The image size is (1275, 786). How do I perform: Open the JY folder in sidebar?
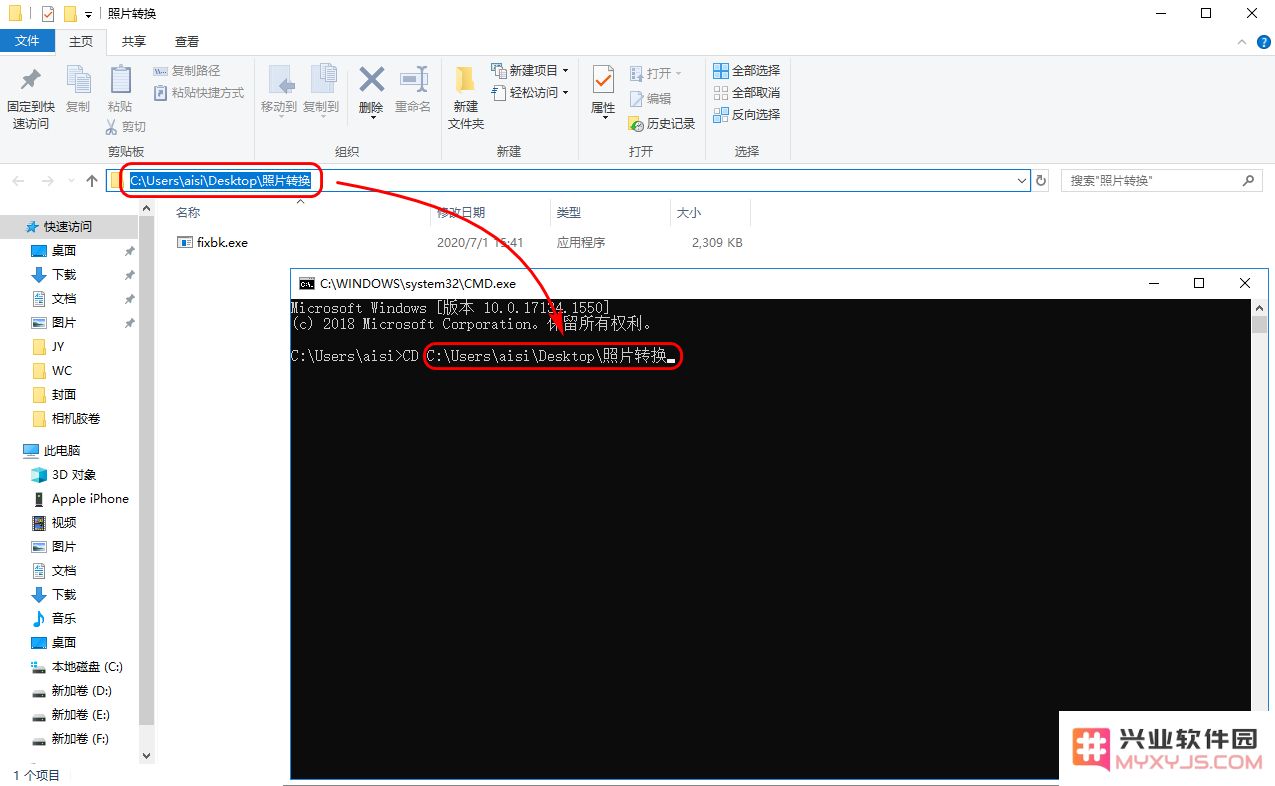58,346
